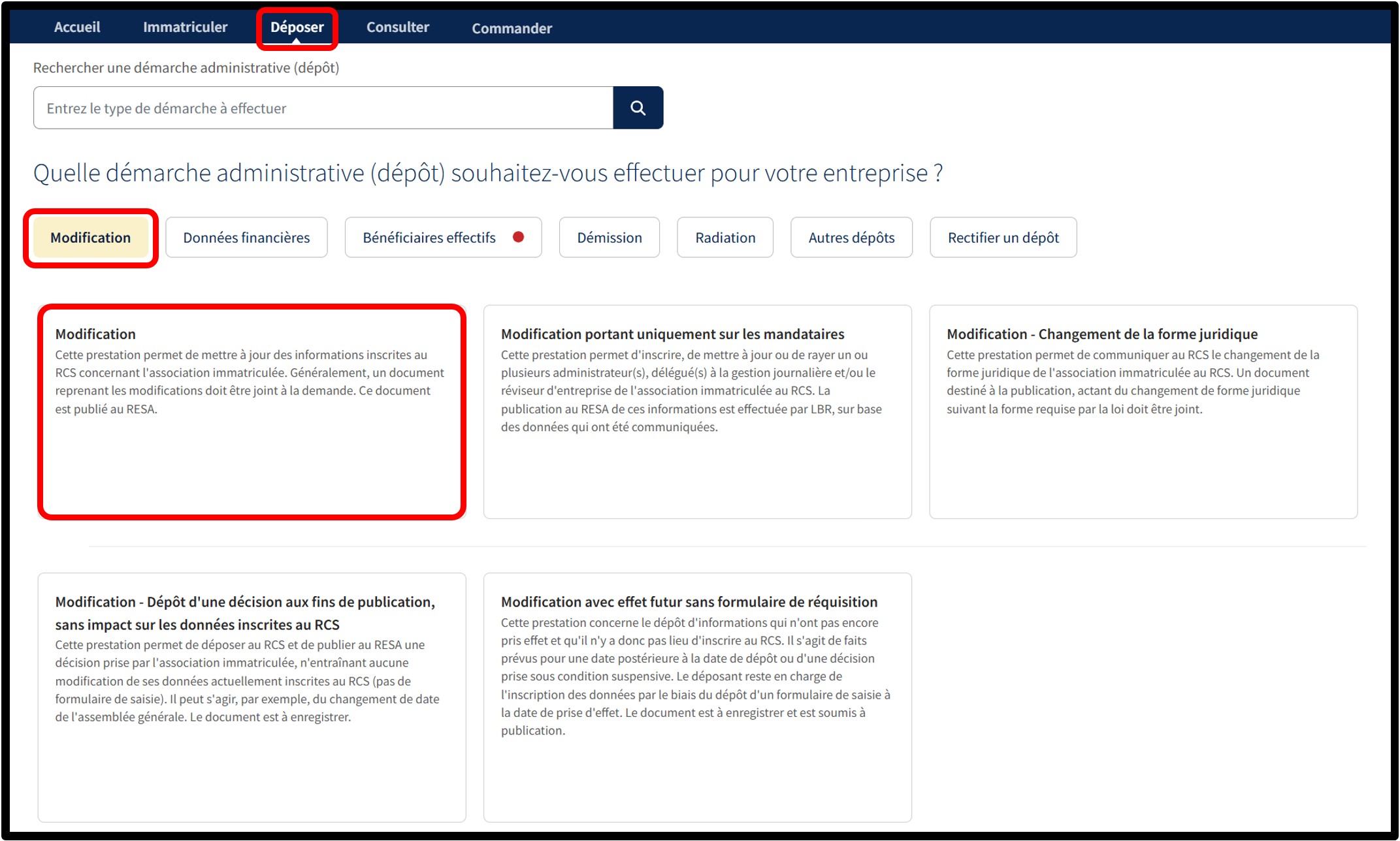Focus the démarche search input field
The height and width of the screenshot is (841, 1400).
point(323,108)
